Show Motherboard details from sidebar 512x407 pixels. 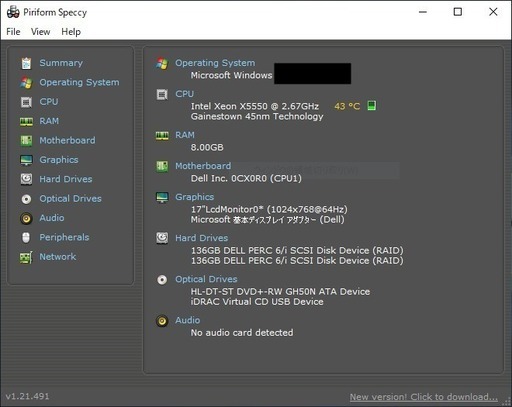pos(67,140)
